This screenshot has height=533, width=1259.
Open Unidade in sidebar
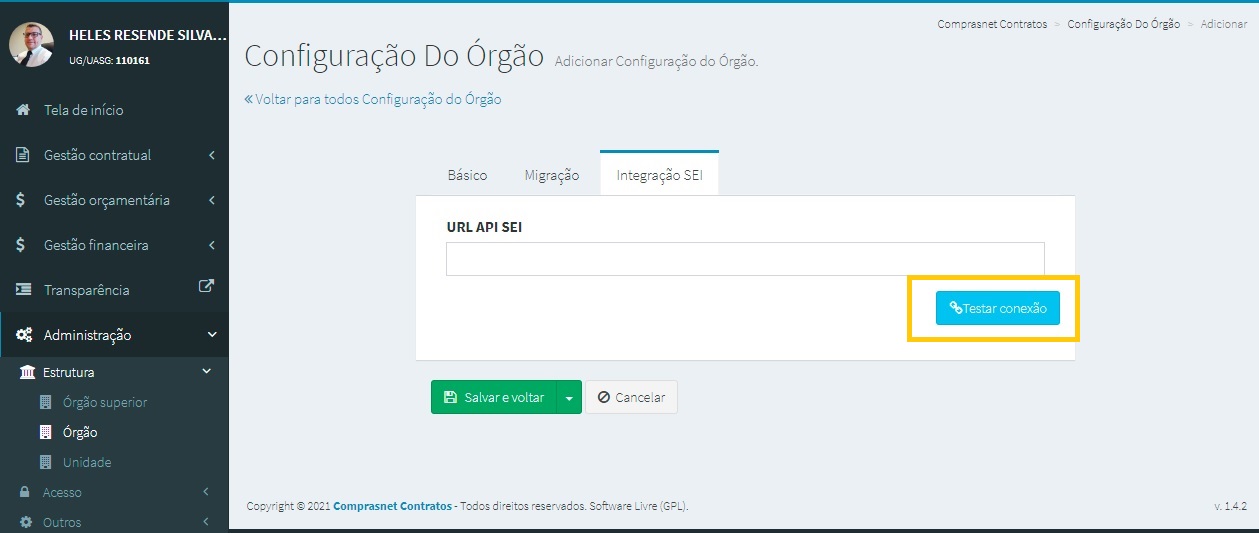87,462
